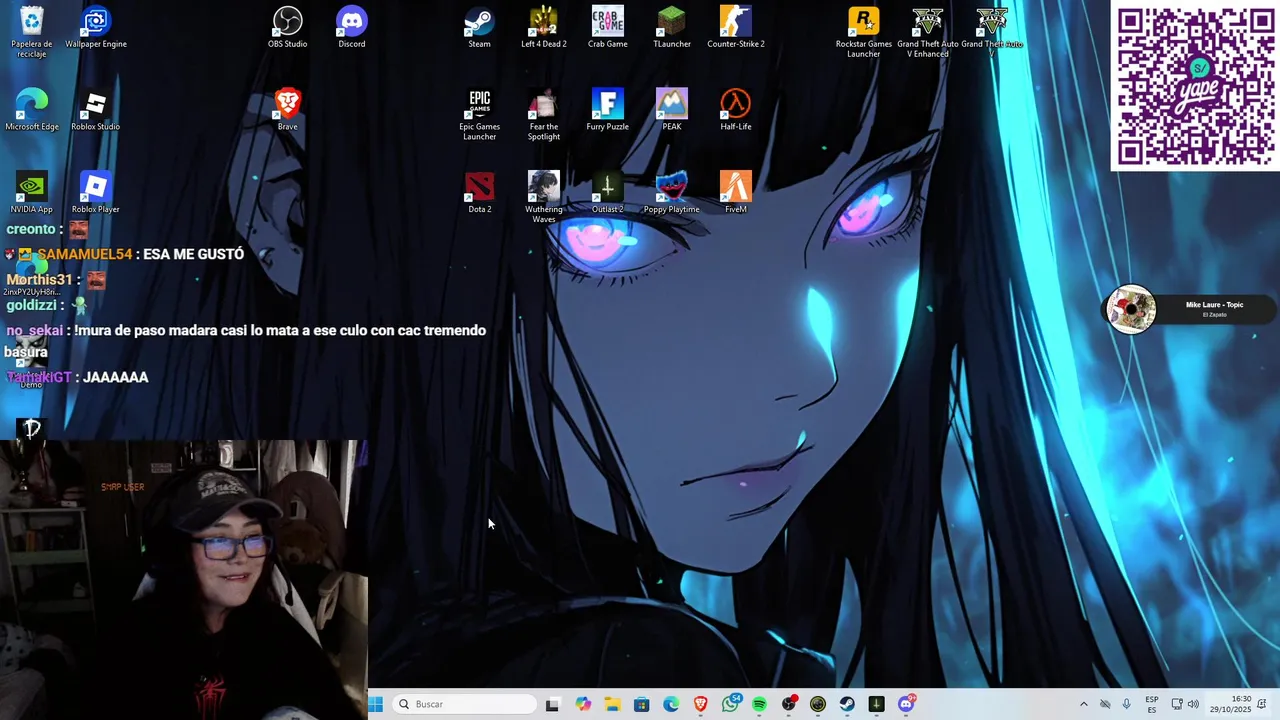Open the ESP language switcher

[1152, 704]
